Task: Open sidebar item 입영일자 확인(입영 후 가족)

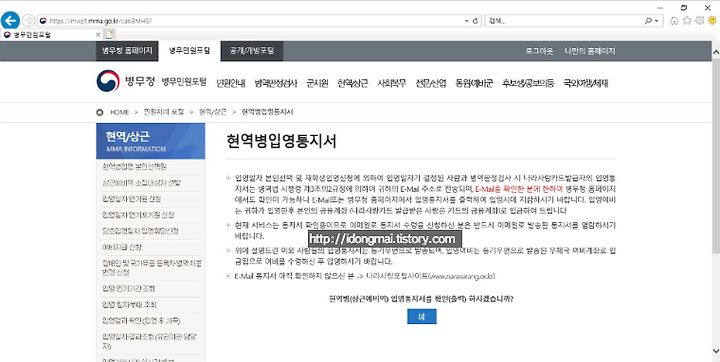Action: 141,321
